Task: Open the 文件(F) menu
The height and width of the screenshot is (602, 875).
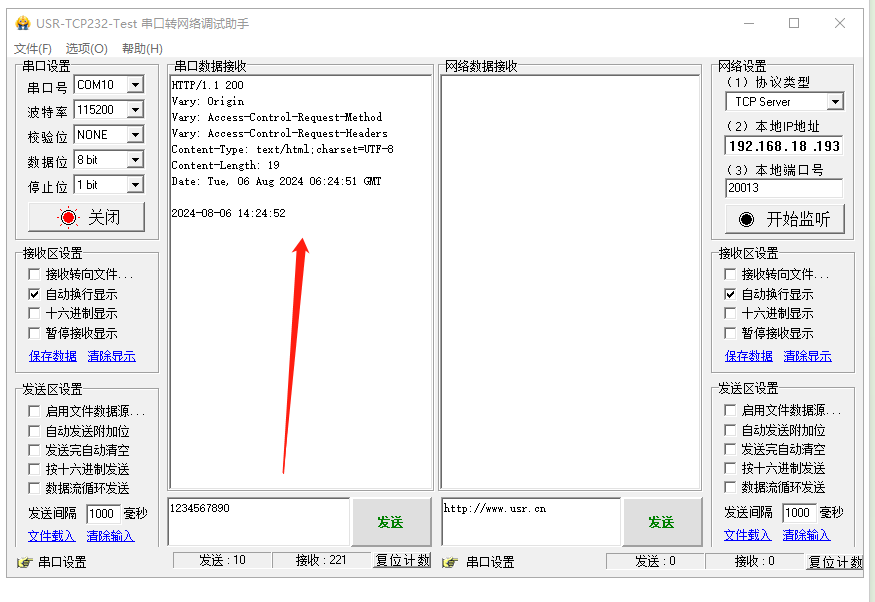Action: [x=32, y=49]
